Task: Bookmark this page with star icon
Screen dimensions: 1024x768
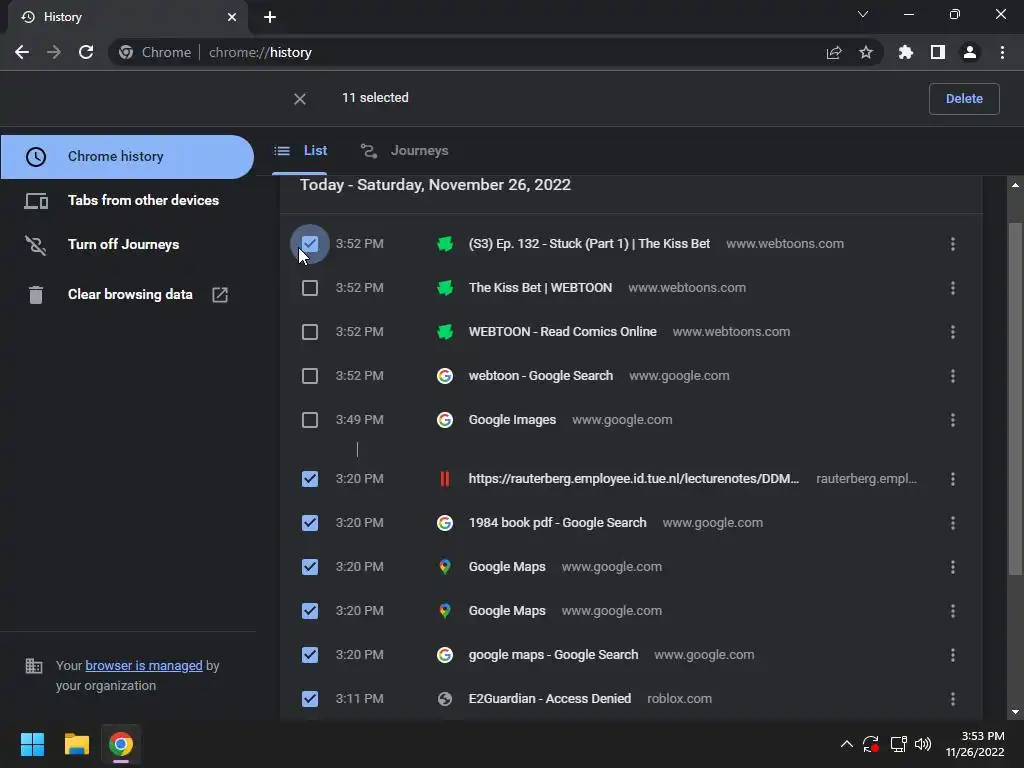Action: [x=866, y=52]
